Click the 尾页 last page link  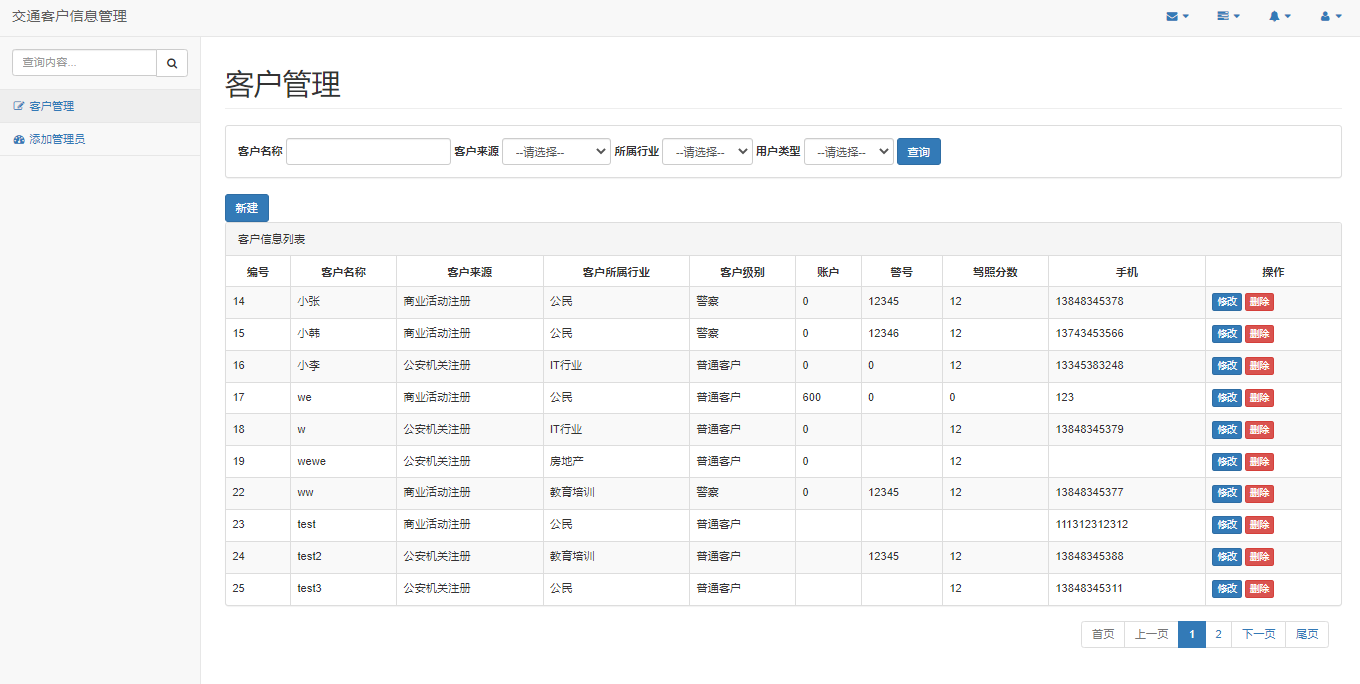(x=1308, y=634)
